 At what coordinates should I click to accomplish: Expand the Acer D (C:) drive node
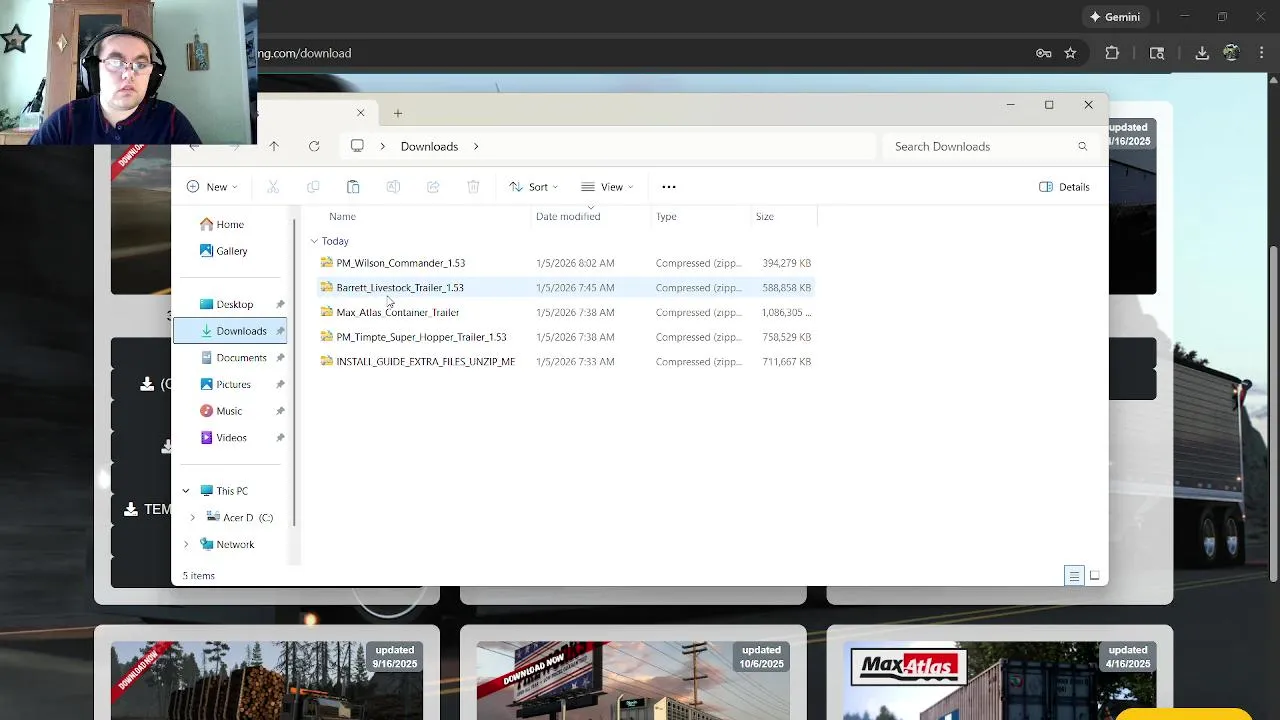(x=193, y=518)
